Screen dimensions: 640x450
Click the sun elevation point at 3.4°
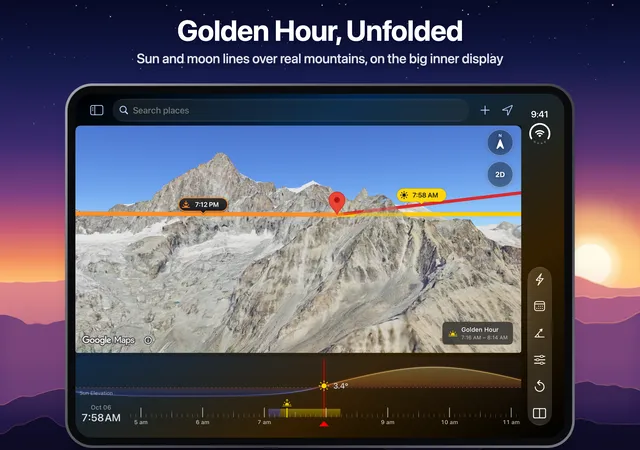coord(324,385)
